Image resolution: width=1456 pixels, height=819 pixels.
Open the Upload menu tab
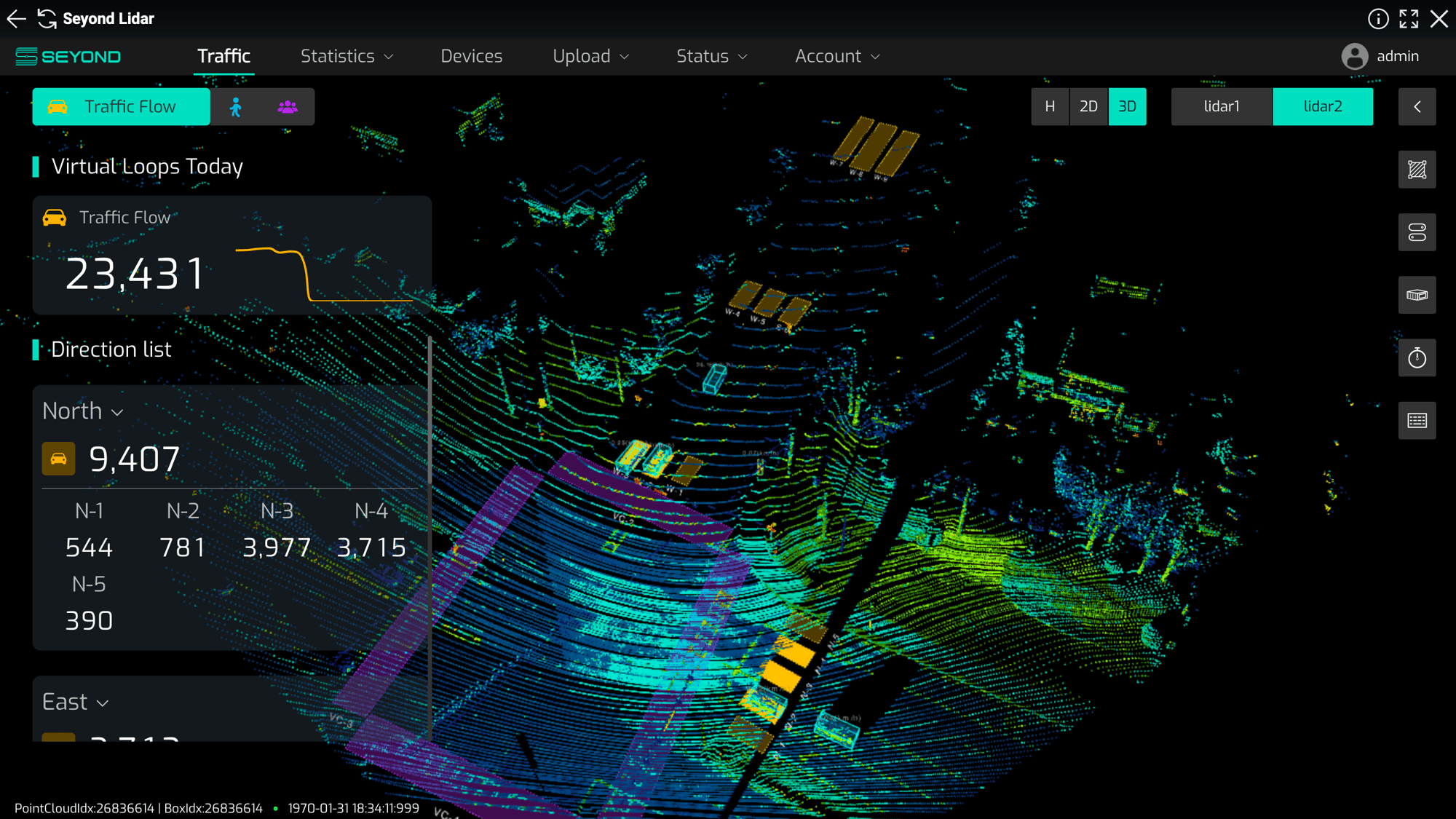pyautogui.click(x=590, y=55)
